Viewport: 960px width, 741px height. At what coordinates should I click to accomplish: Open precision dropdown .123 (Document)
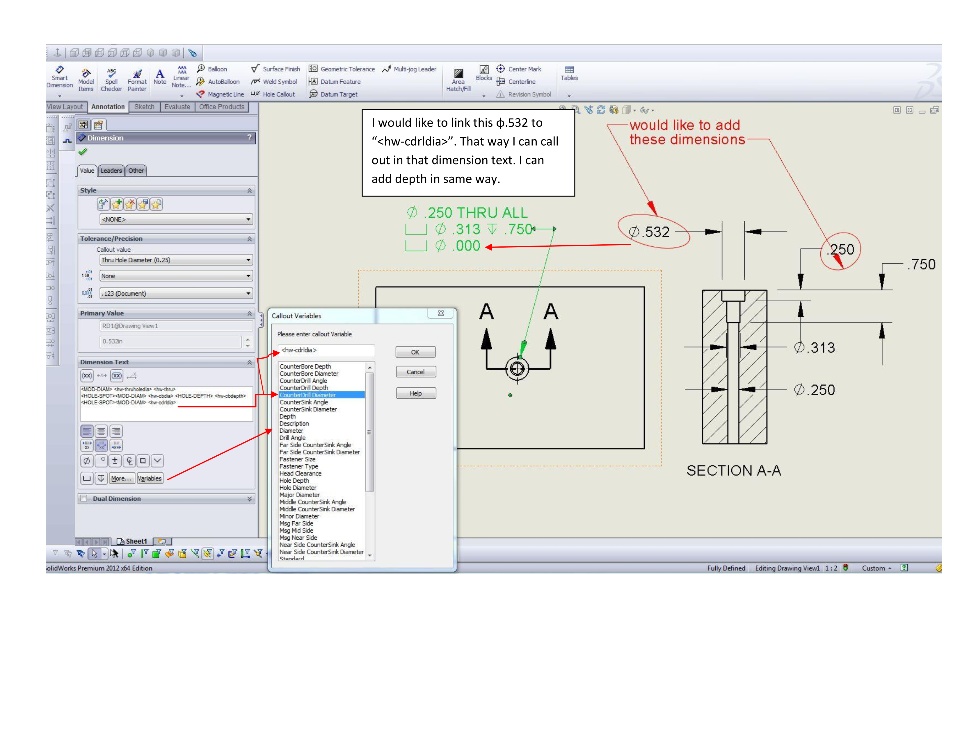click(x=176, y=293)
